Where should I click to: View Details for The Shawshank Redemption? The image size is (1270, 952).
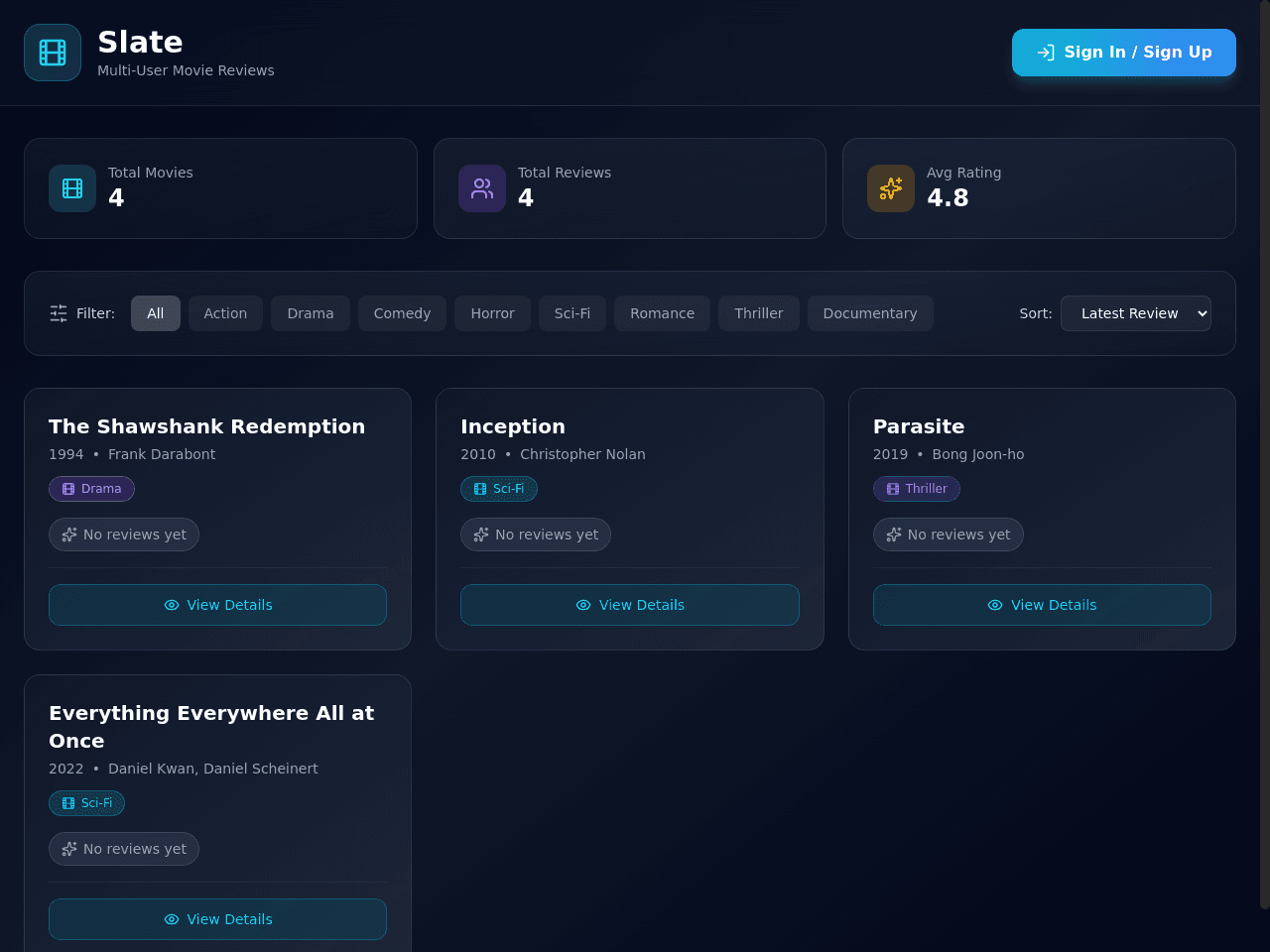pyautogui.click(x=217, y=605)
